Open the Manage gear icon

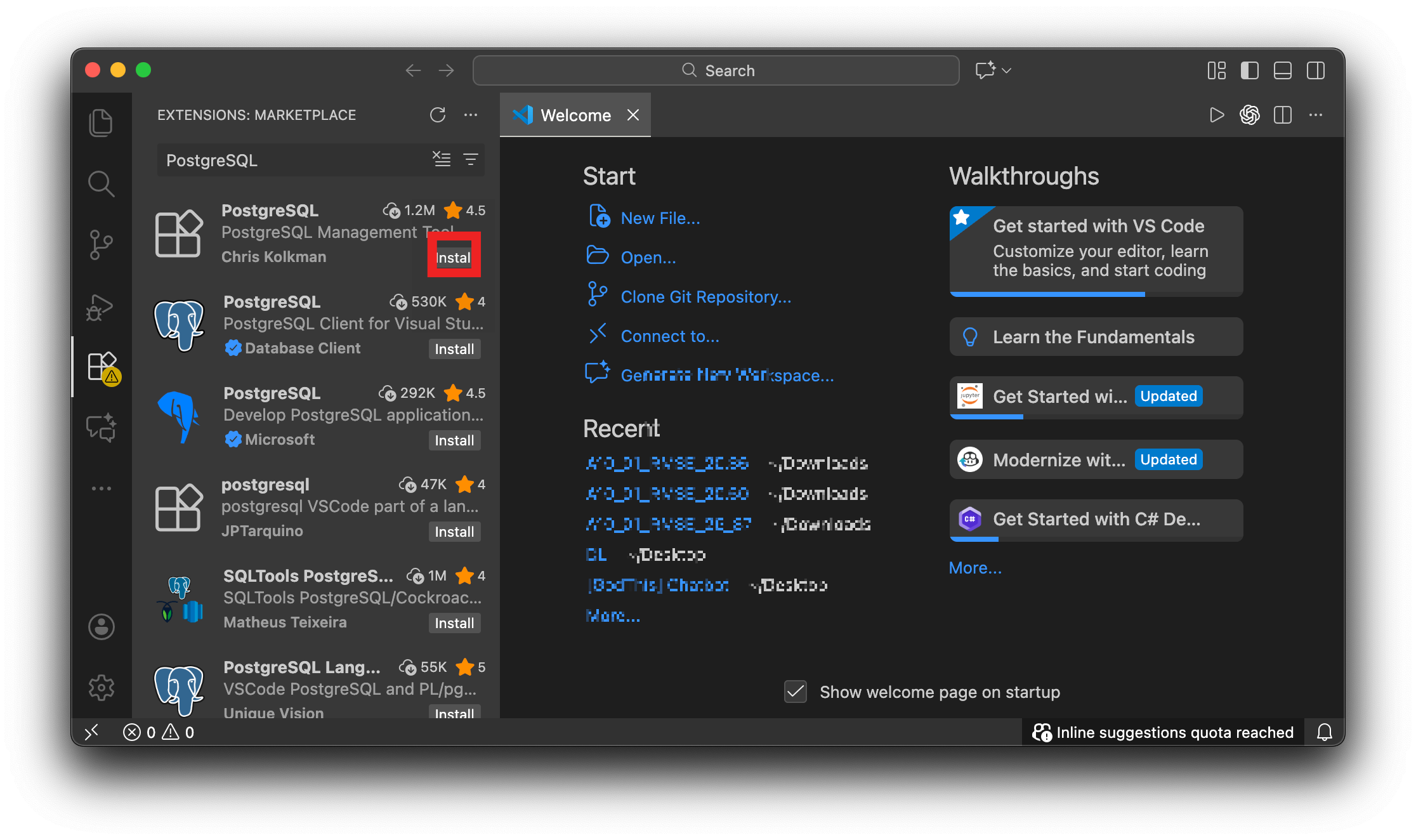pos(101,688)
